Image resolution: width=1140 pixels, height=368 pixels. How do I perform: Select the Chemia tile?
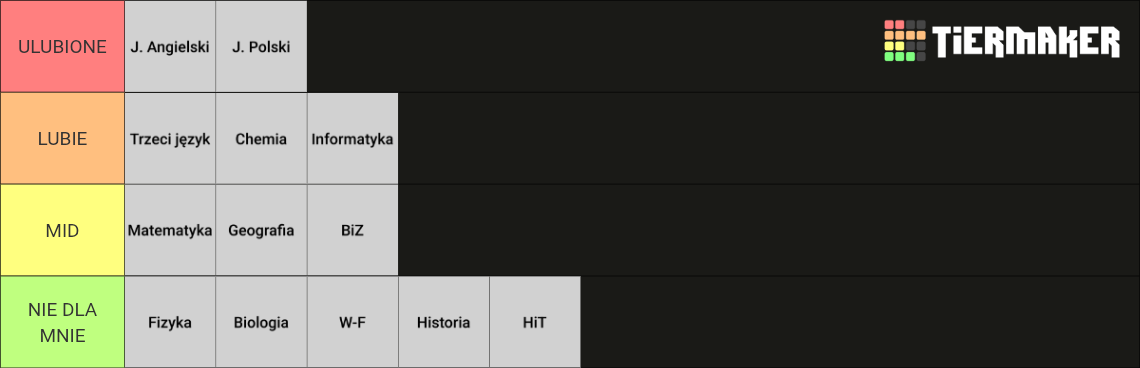(261, 138)
